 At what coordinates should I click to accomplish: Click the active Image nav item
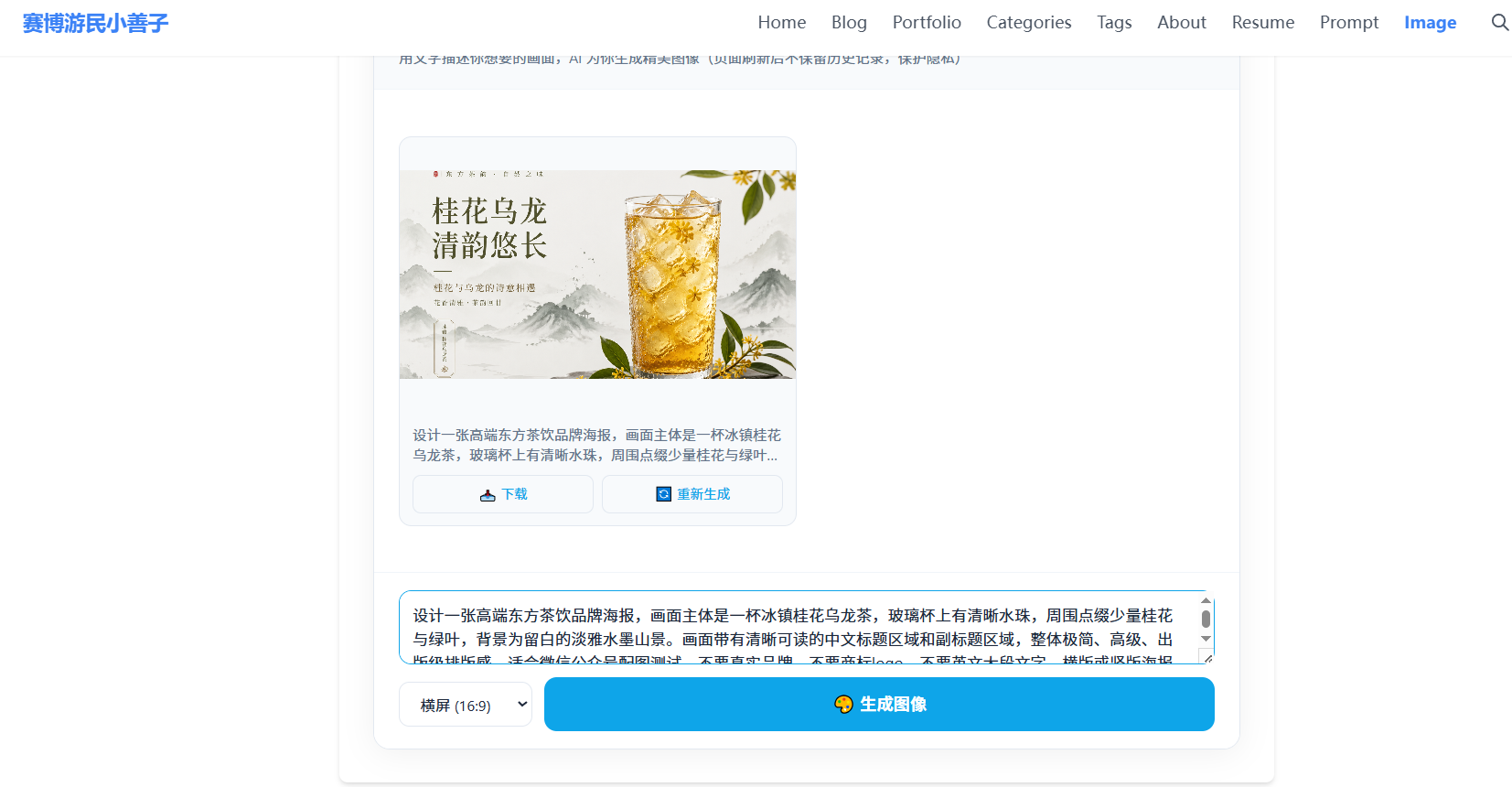pos(1430,23)
